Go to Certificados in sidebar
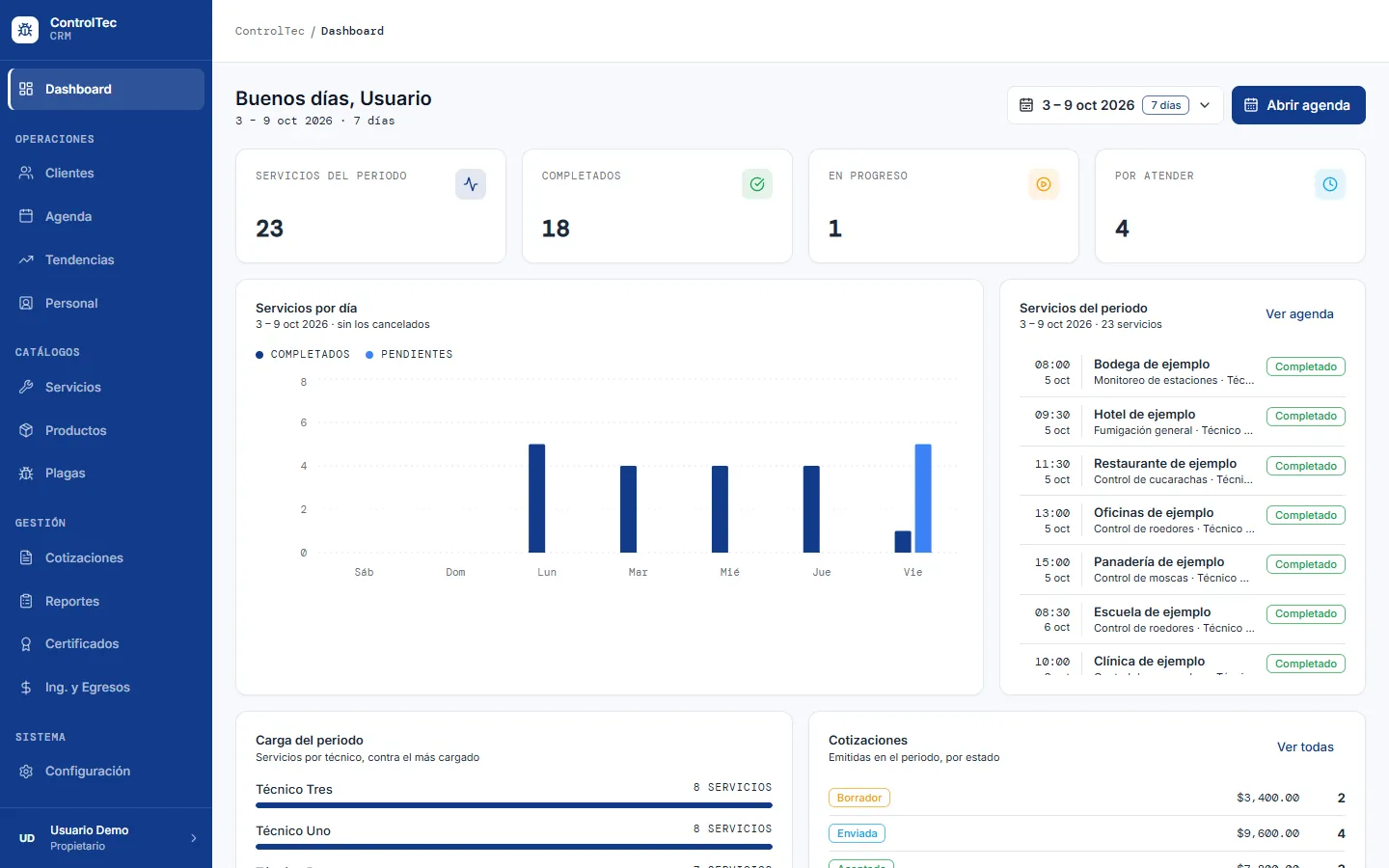Image resolution: width=1389 pixels, height=868 pixels. [x=106, y=643]
